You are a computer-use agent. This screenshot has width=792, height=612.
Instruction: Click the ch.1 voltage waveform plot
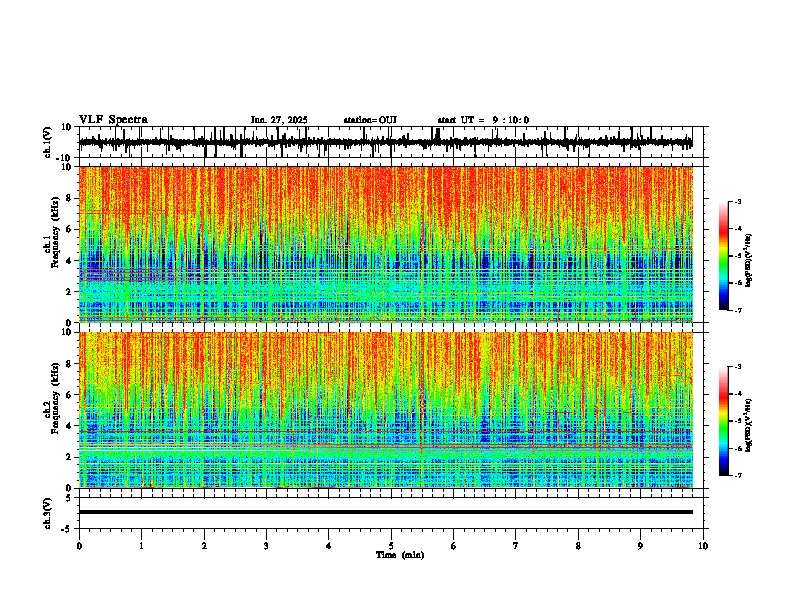point(393,142)
